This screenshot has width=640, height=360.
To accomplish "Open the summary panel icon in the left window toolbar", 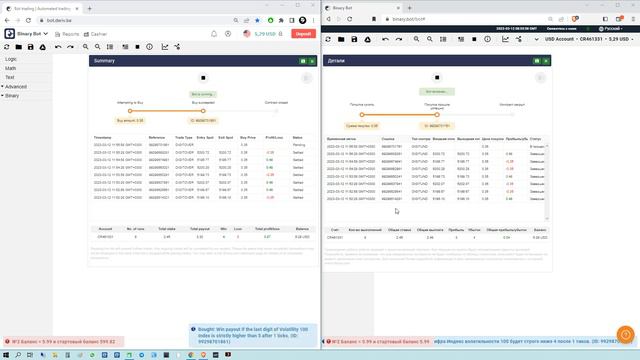I will (x=125, y=47).
